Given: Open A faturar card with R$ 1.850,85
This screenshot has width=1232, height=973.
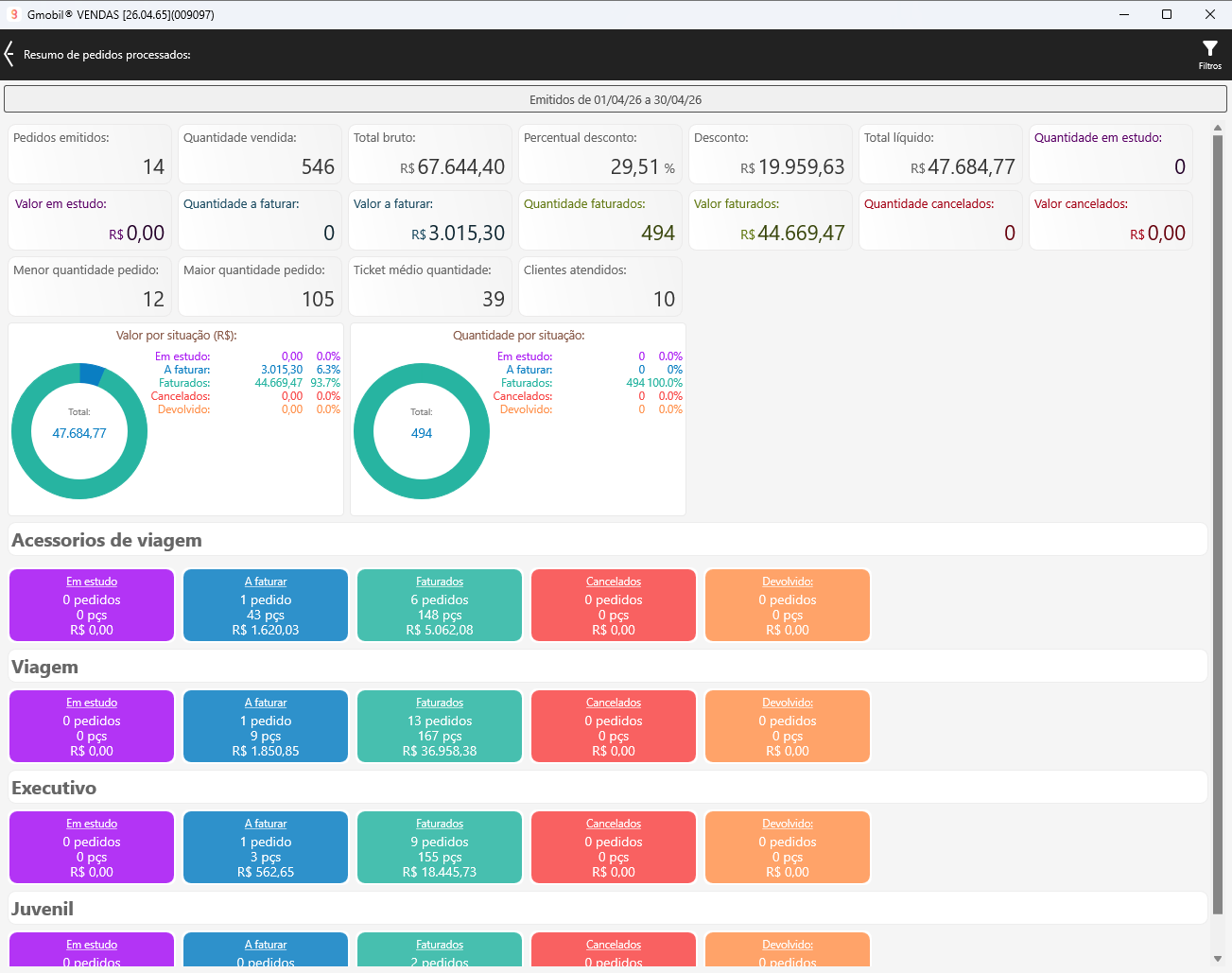Looking at the screenshot, I should coord(266,726).
